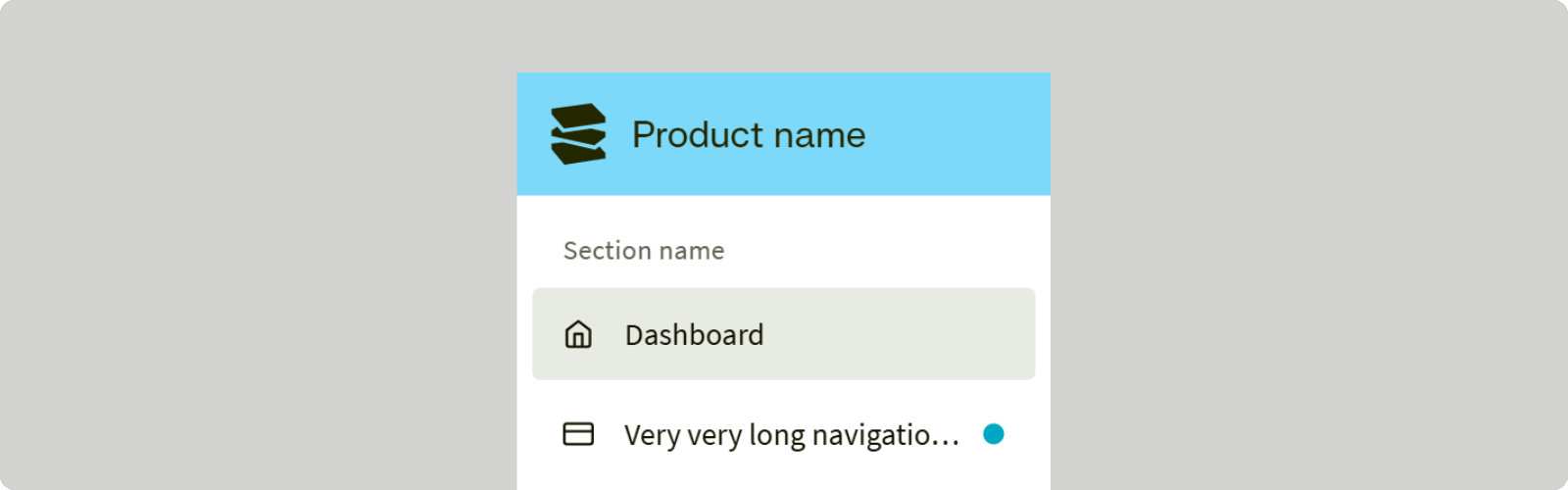Click the credit card icon
Screen dimensions: 1568x490
(578, 433)
